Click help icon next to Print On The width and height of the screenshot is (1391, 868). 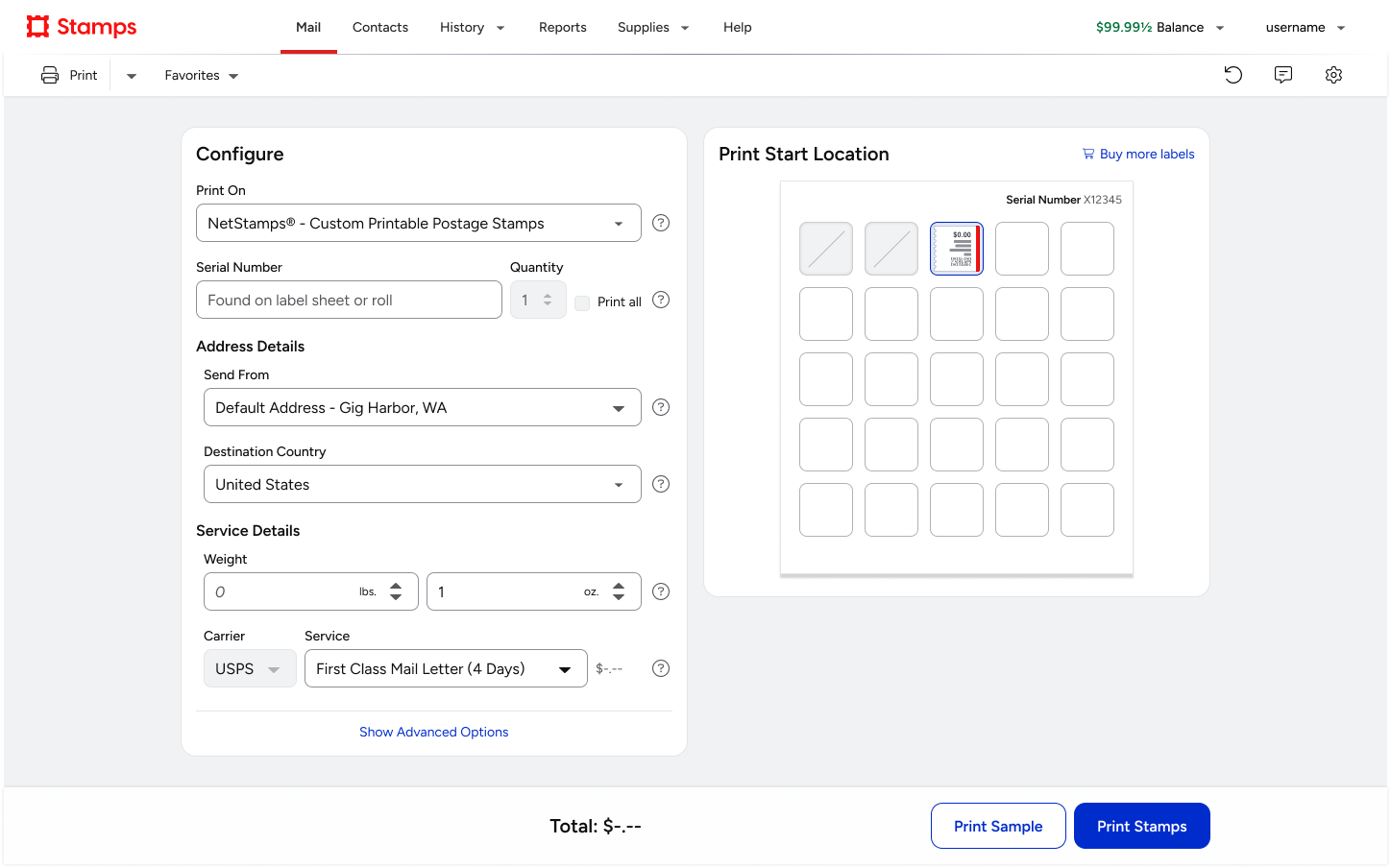point(661,223)
